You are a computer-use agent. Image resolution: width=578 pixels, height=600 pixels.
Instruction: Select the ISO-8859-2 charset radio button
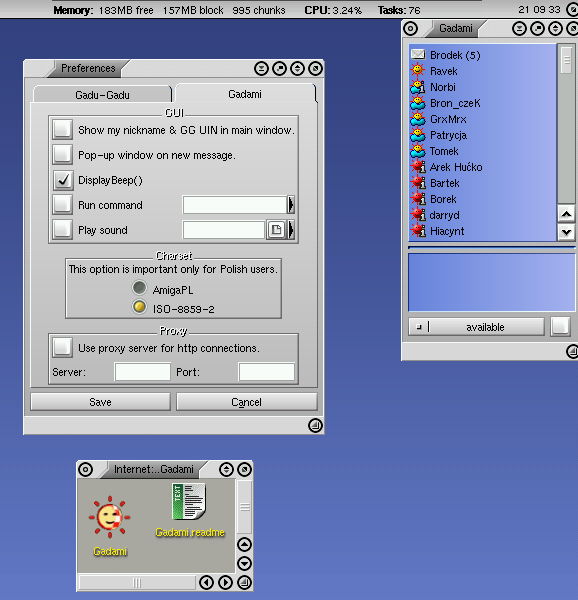139,307
